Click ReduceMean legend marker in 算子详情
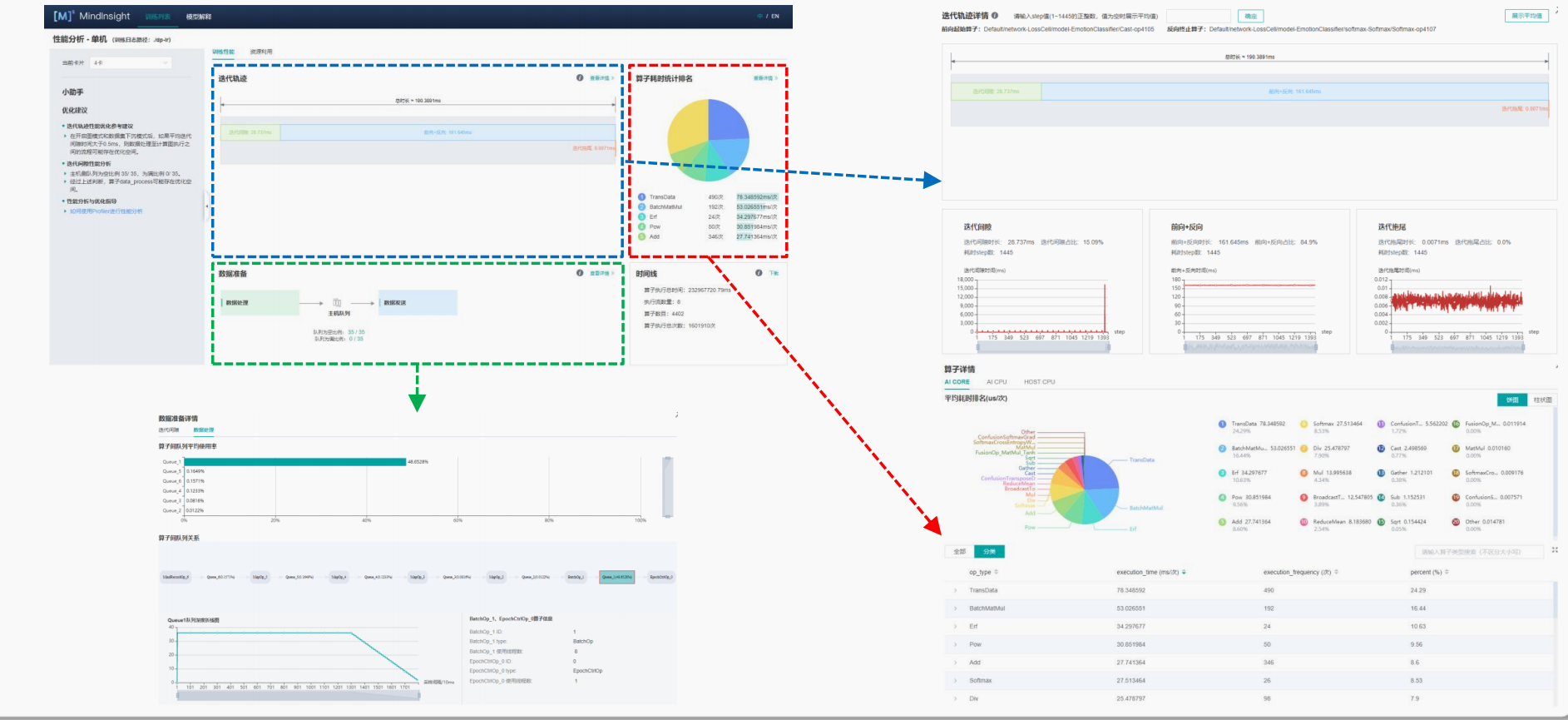Viewport: 1568px width, 720px height. (1304, 523)
